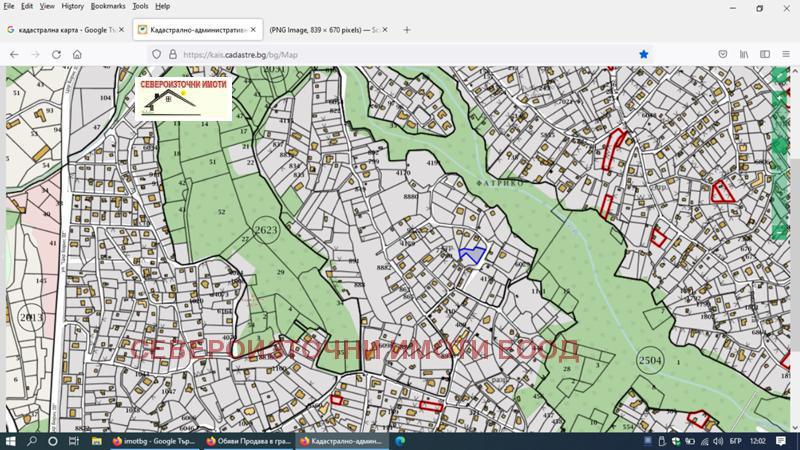This screenshot has height=450, width=800.
Task: Click the shield tracking protection icon
Action: 156,54
